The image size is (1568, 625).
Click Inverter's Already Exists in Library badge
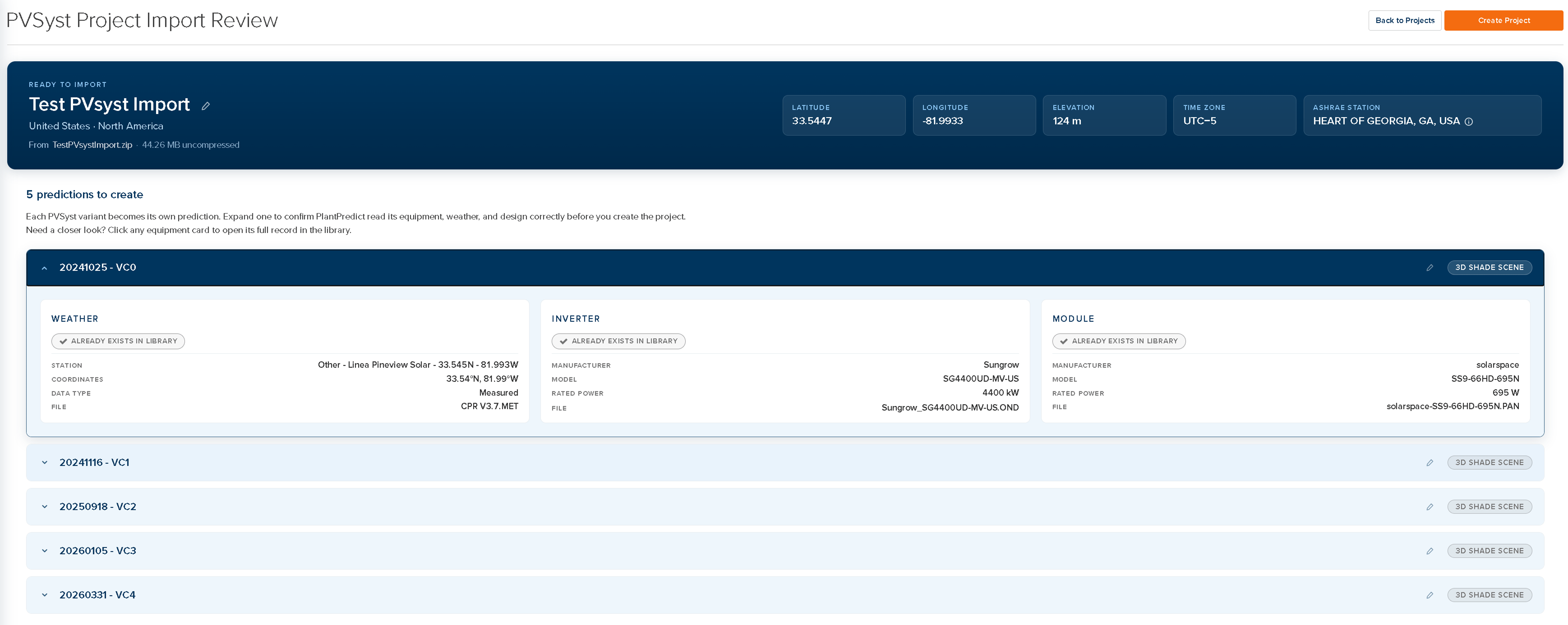[x=618, y=342]
